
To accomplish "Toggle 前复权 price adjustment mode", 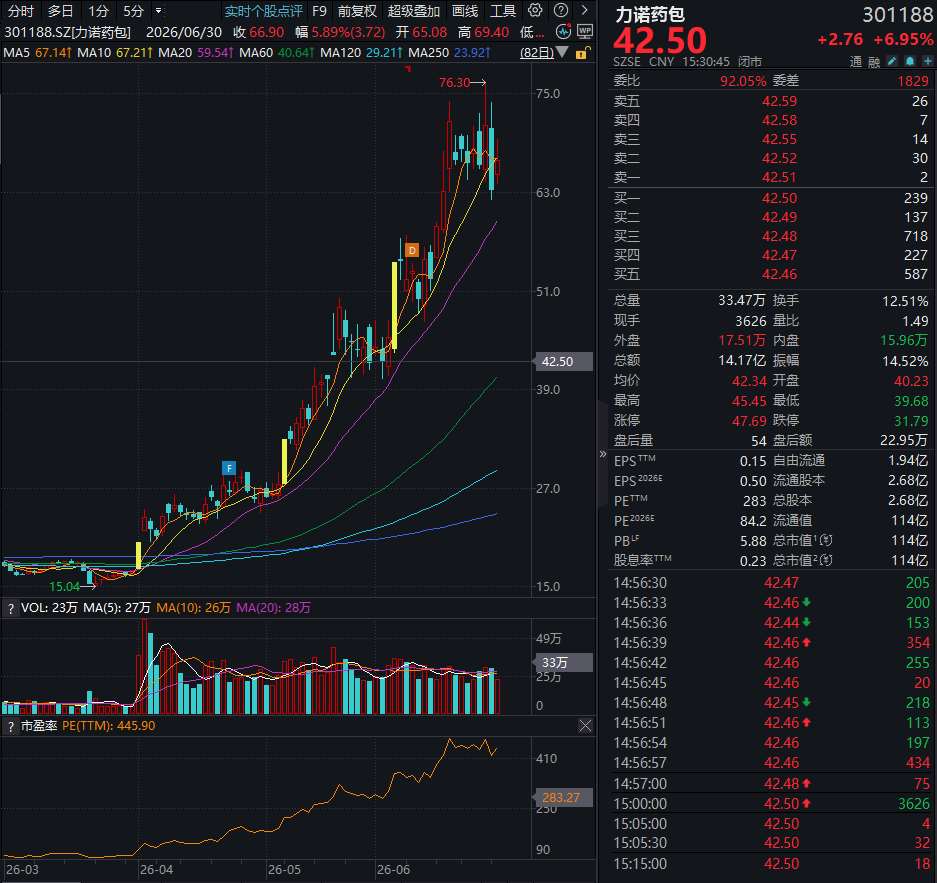I will coord(357,11).
